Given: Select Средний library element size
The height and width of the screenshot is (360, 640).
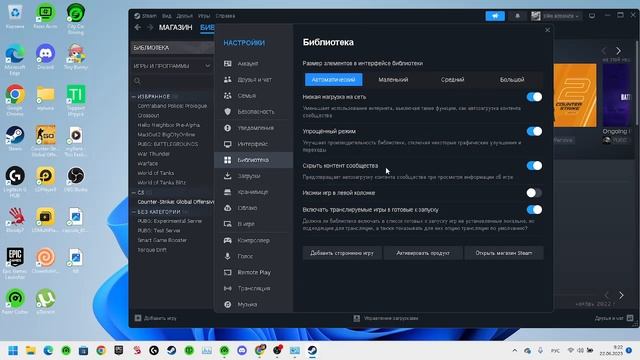Looking at the screenshot, I should pyautogui.click(x=452, y=80).
